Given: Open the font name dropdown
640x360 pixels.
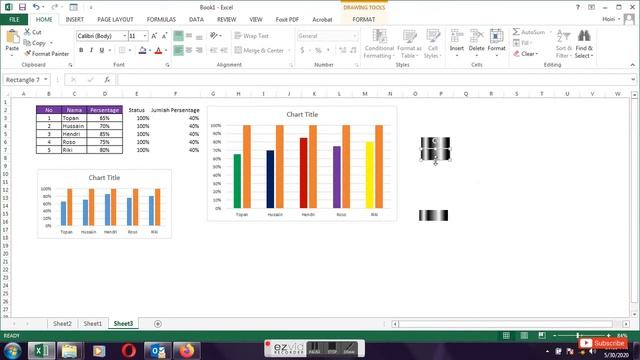Looking at the screenshot, I should (124, 36).
